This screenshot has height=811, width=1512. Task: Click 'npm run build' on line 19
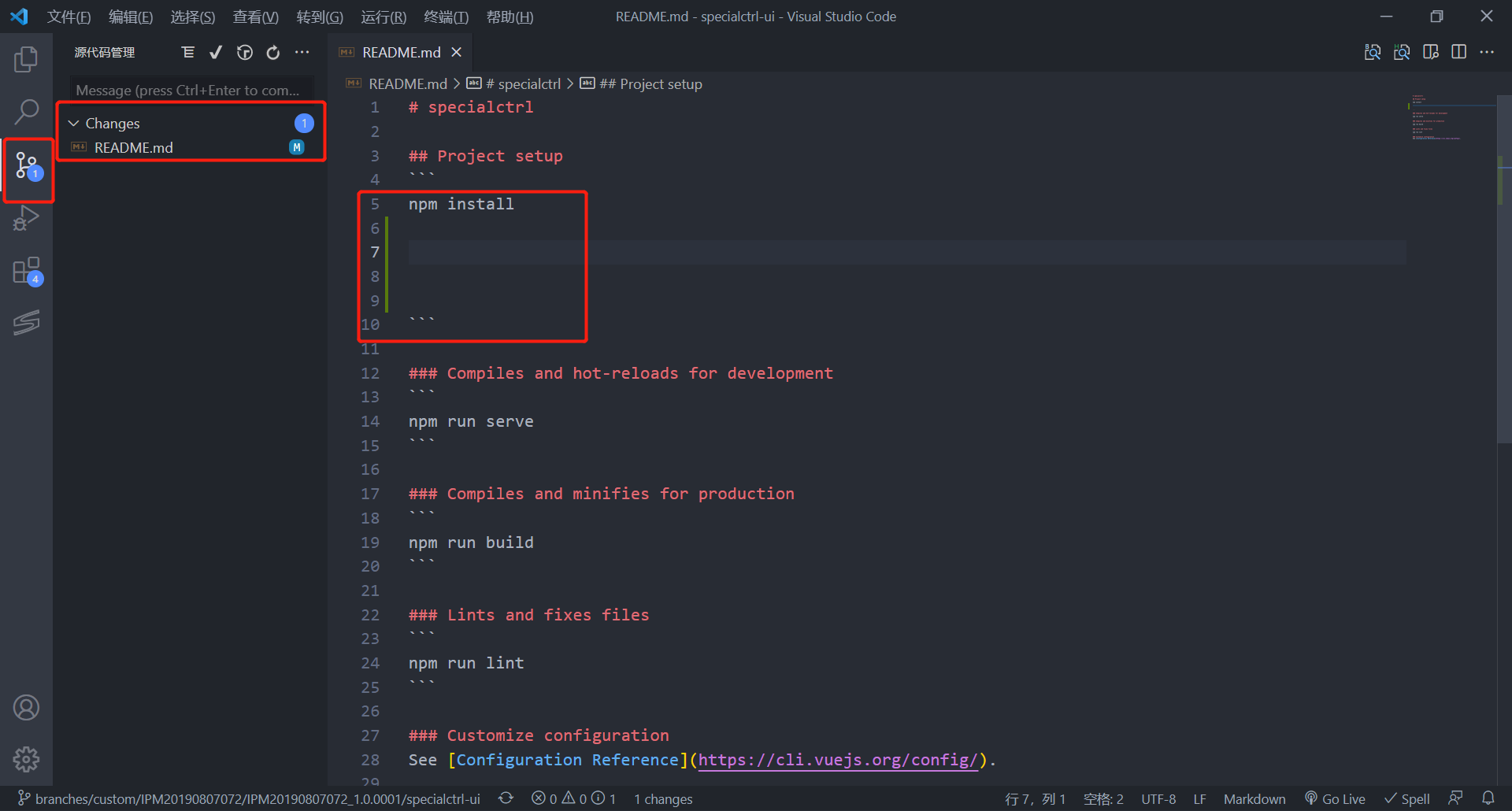471,543
